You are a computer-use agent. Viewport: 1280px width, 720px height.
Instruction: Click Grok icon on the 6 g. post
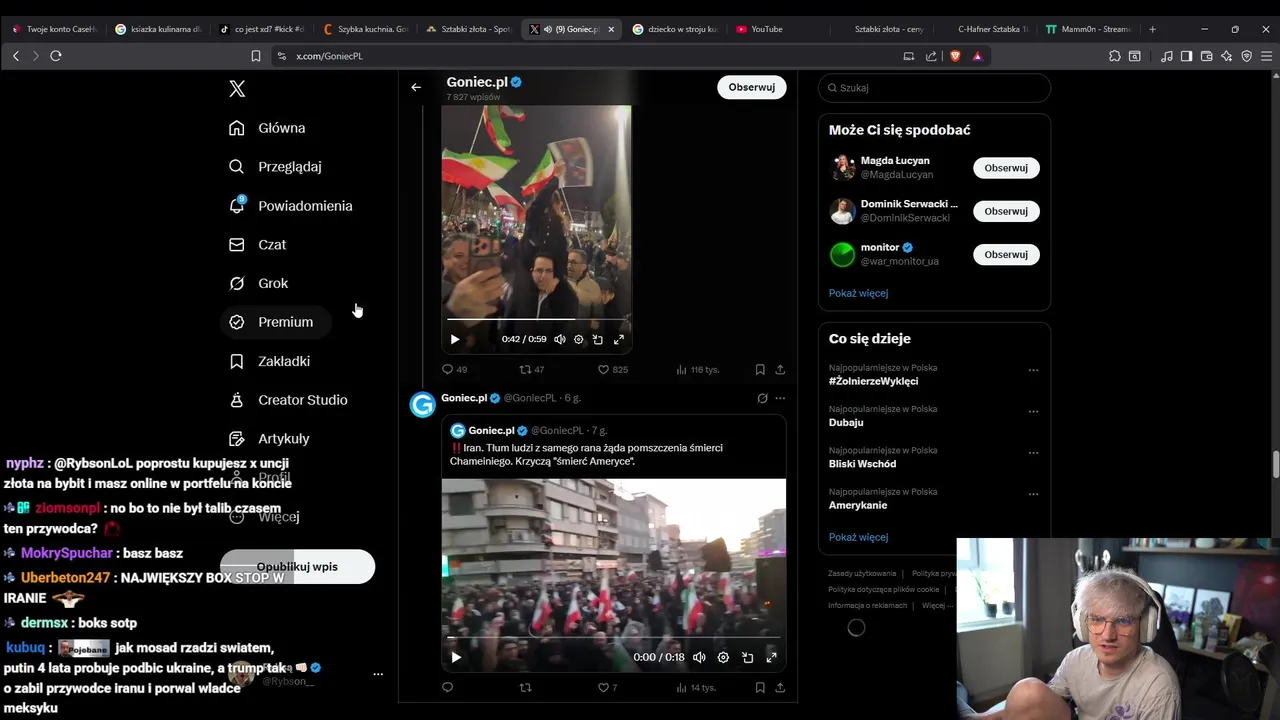pyautogui.click(x=762, y=398)
